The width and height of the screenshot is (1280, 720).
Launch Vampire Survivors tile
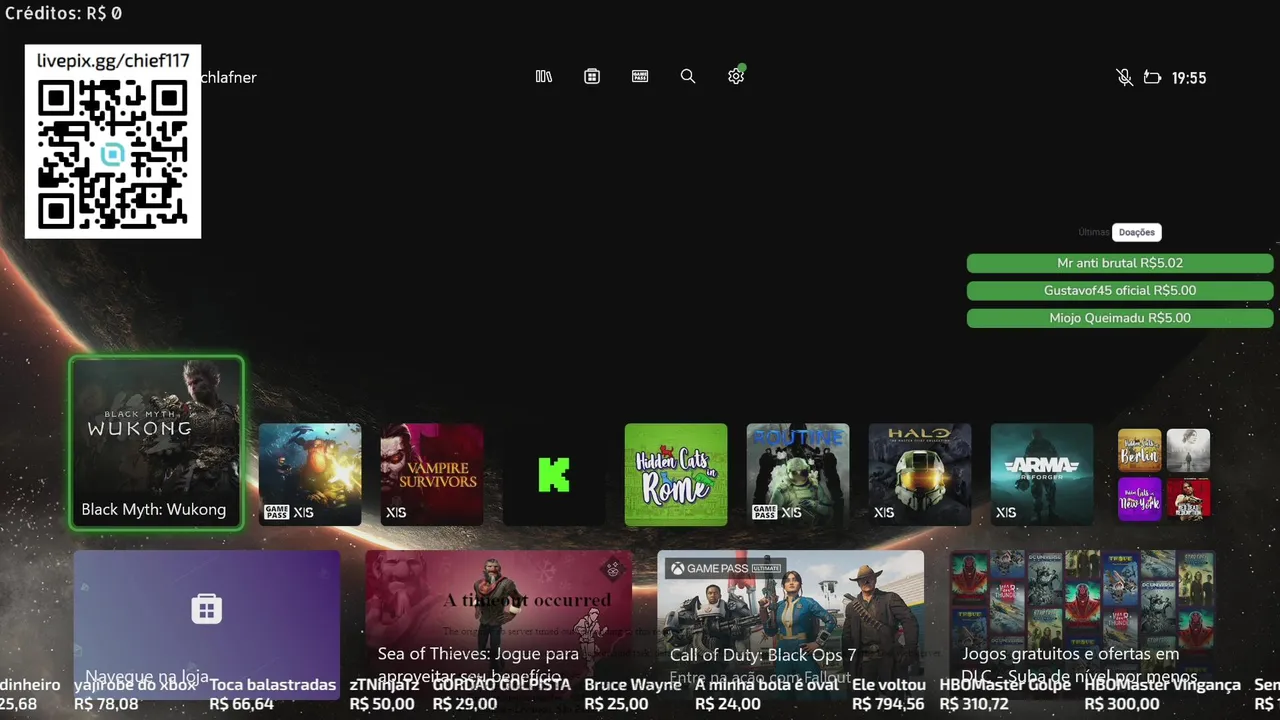(x=432, y=474)
